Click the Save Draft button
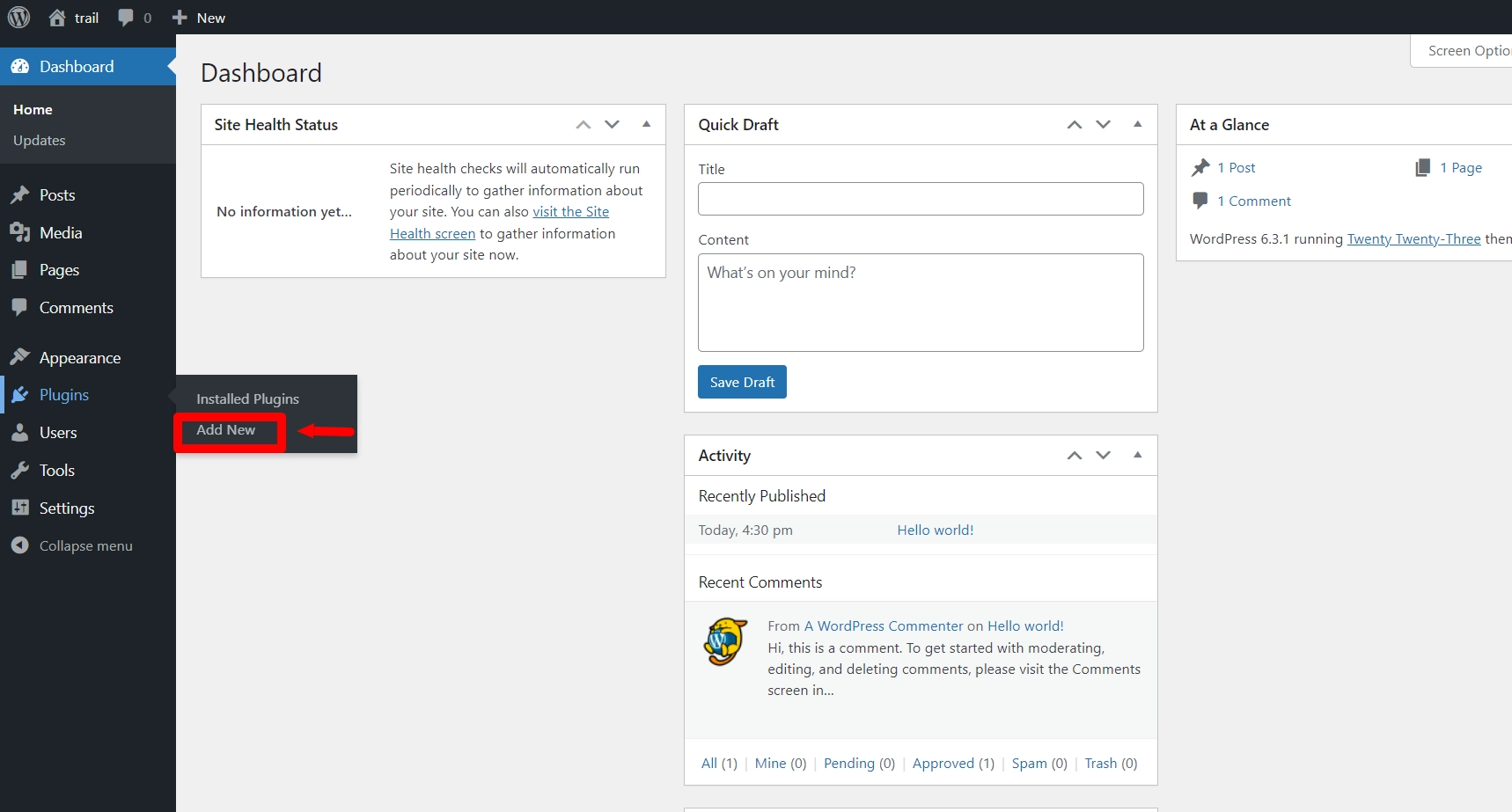The width and height of the screenshot is (1512, 812). coord(742,382)
